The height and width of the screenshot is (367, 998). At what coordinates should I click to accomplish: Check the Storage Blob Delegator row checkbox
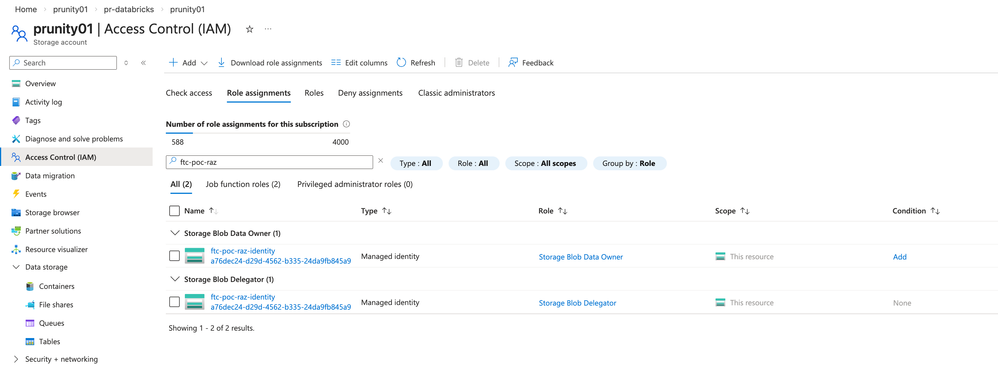[174, 301]
